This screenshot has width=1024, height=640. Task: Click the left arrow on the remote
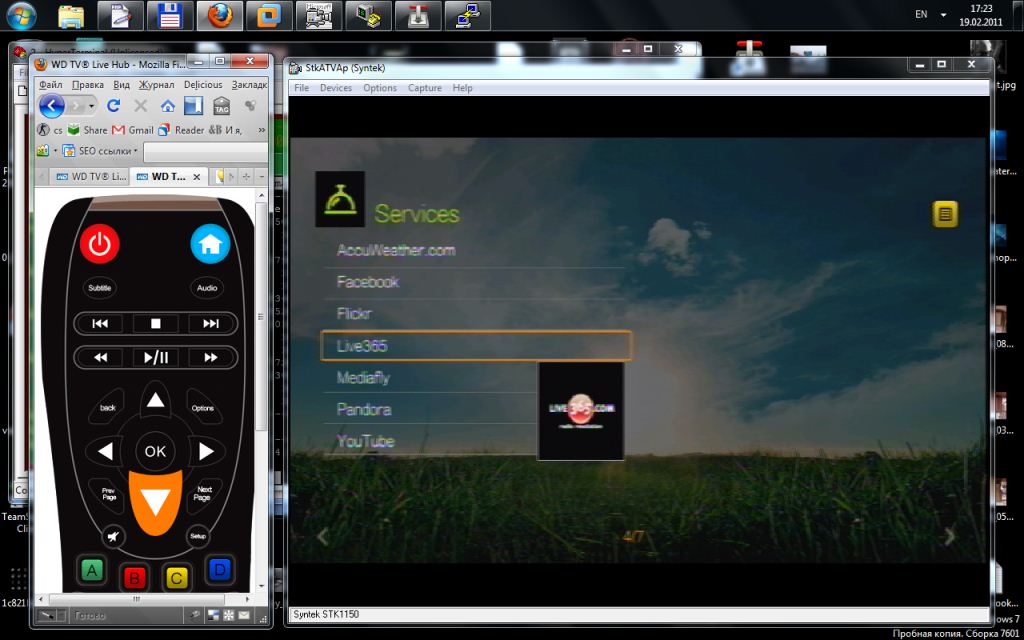pyautogui.click(x=105, y=451)
